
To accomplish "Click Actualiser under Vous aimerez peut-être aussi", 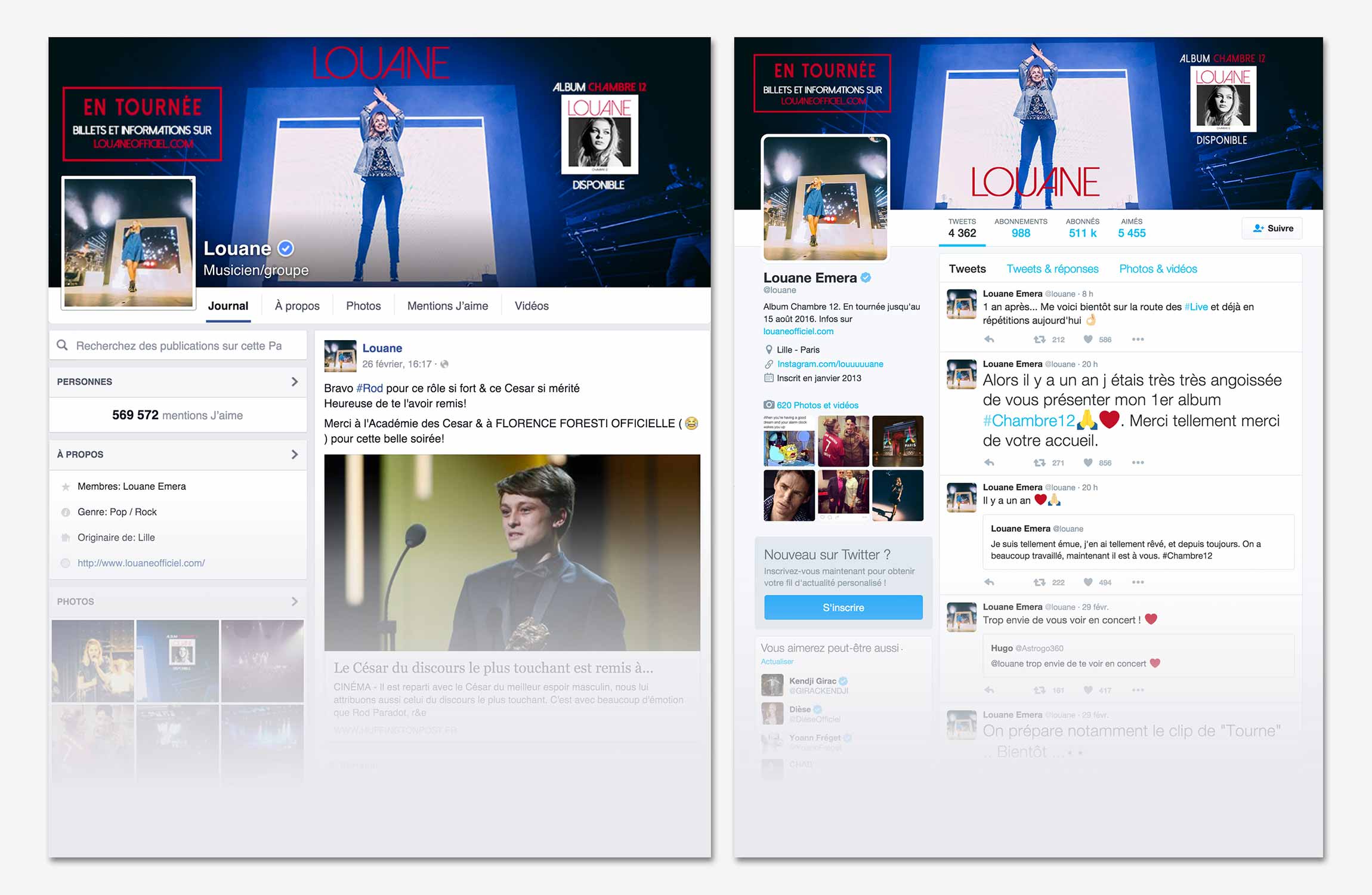I will [x=777, y=662].
